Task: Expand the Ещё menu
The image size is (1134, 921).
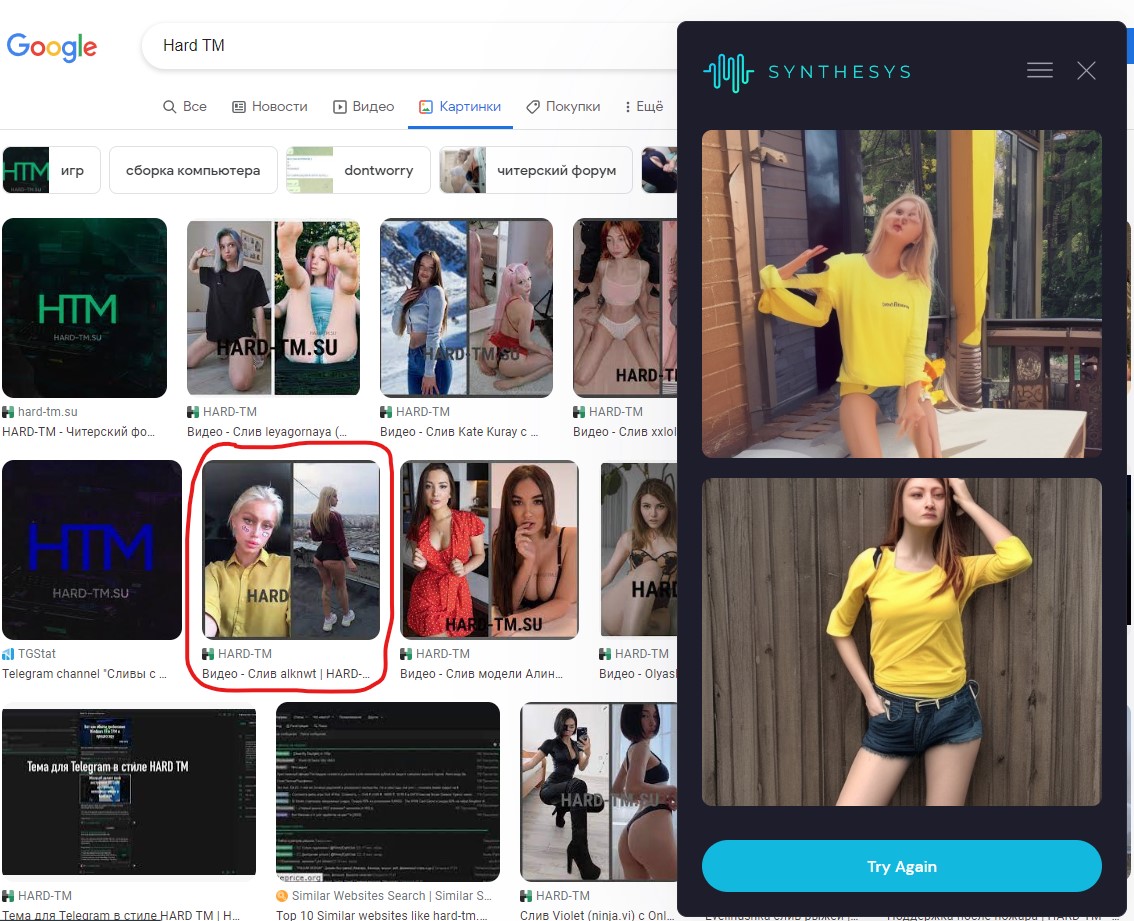Action: pyautogui.click(x=644, y=106)
